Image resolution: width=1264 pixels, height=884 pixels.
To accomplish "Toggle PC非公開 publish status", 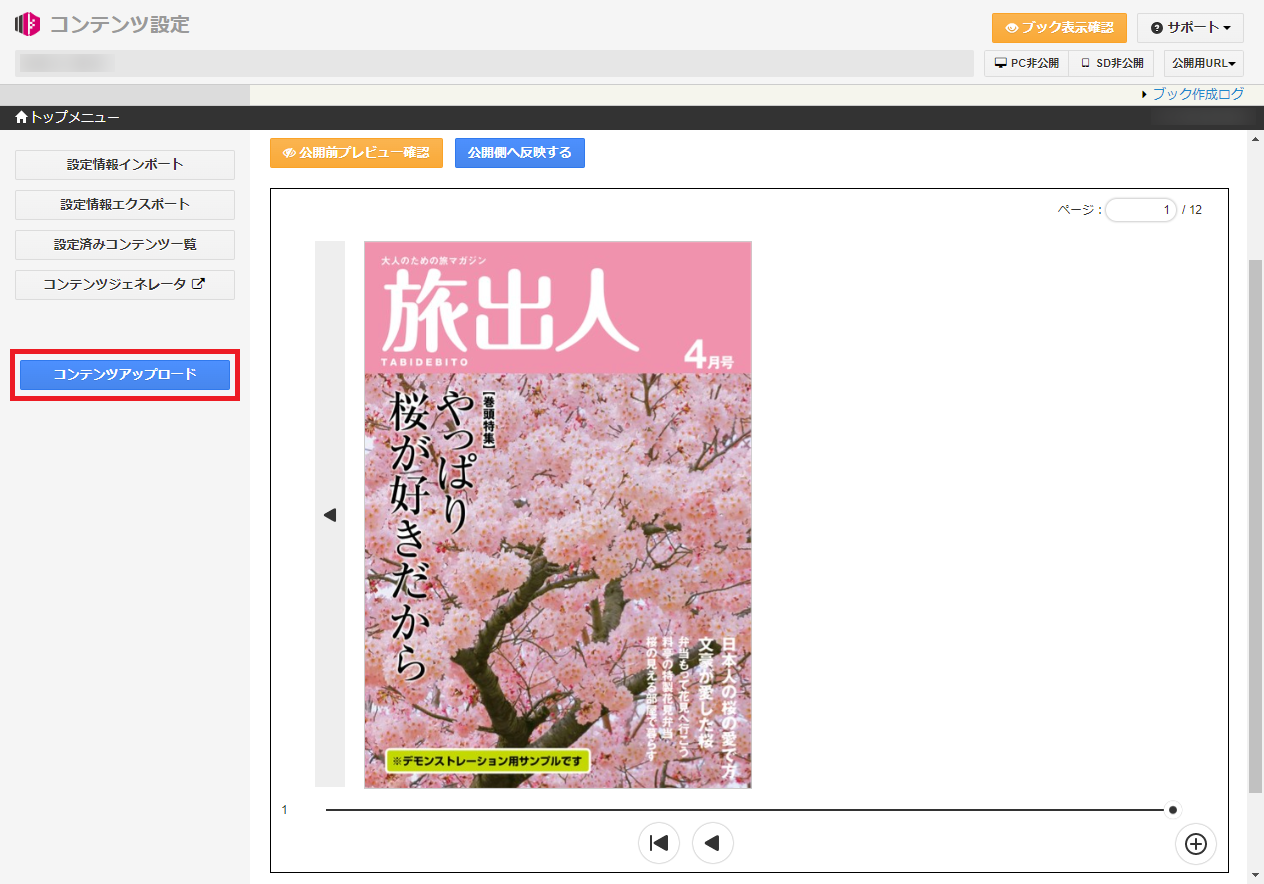I will 1026,63.
